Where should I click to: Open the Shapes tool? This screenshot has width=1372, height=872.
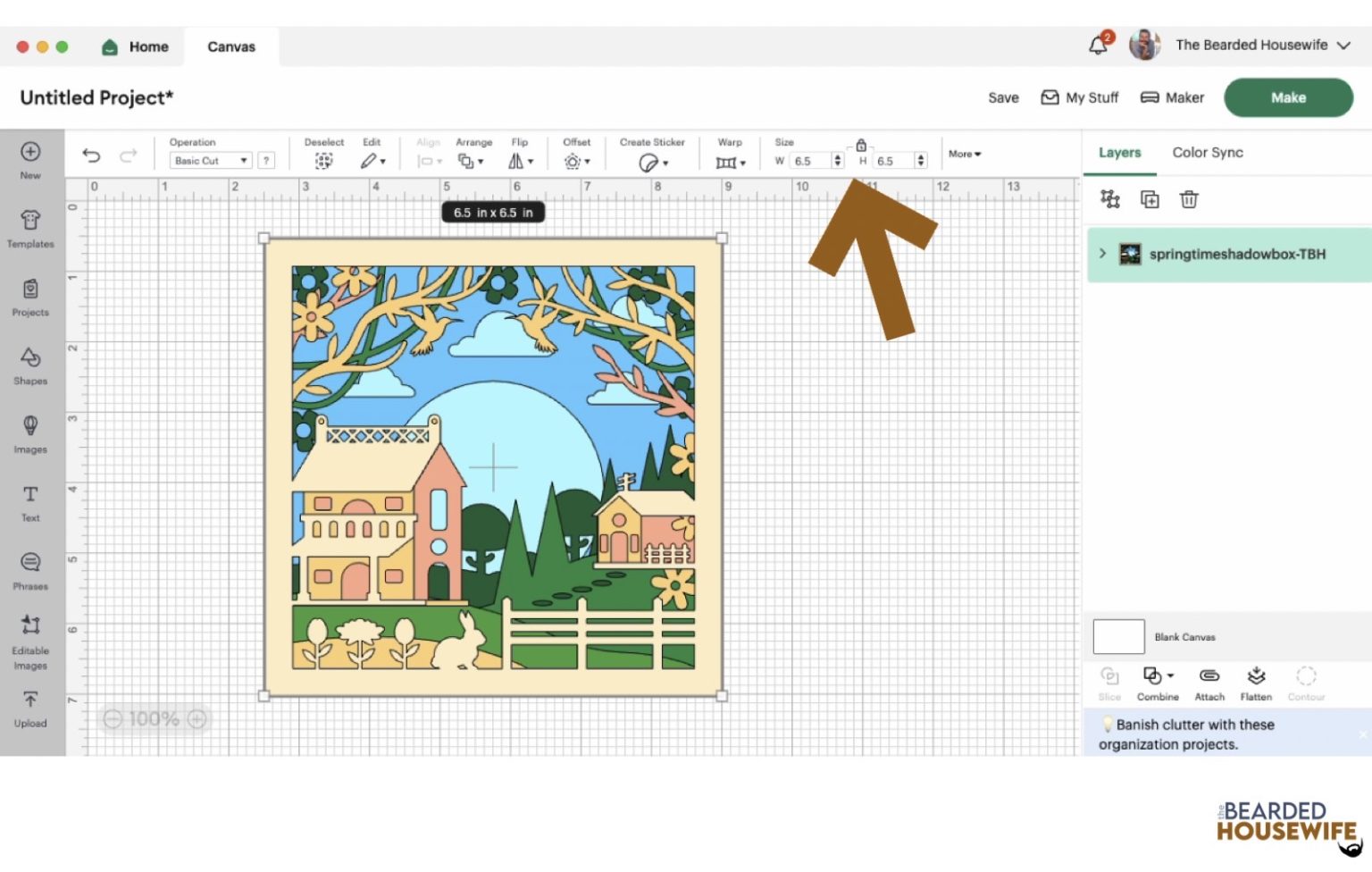tap(30, 365)
